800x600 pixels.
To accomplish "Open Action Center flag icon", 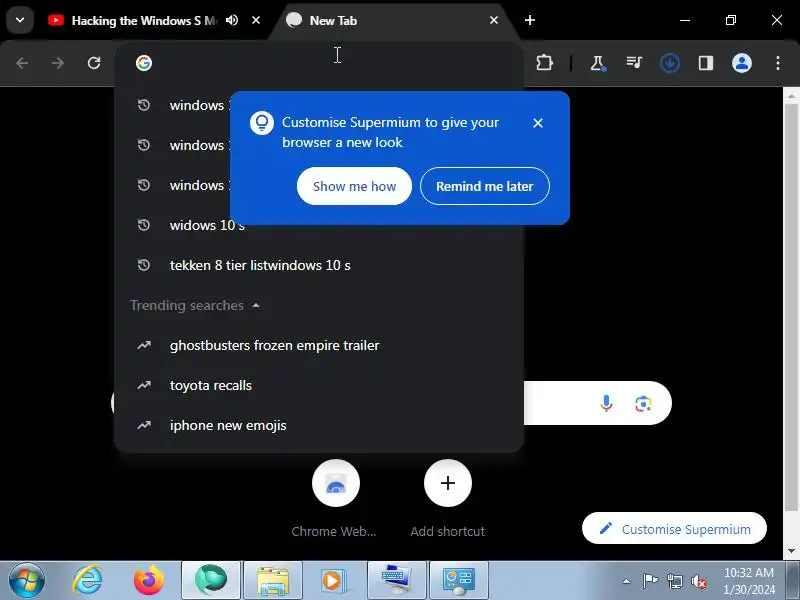I will click(x=649, y=581).
